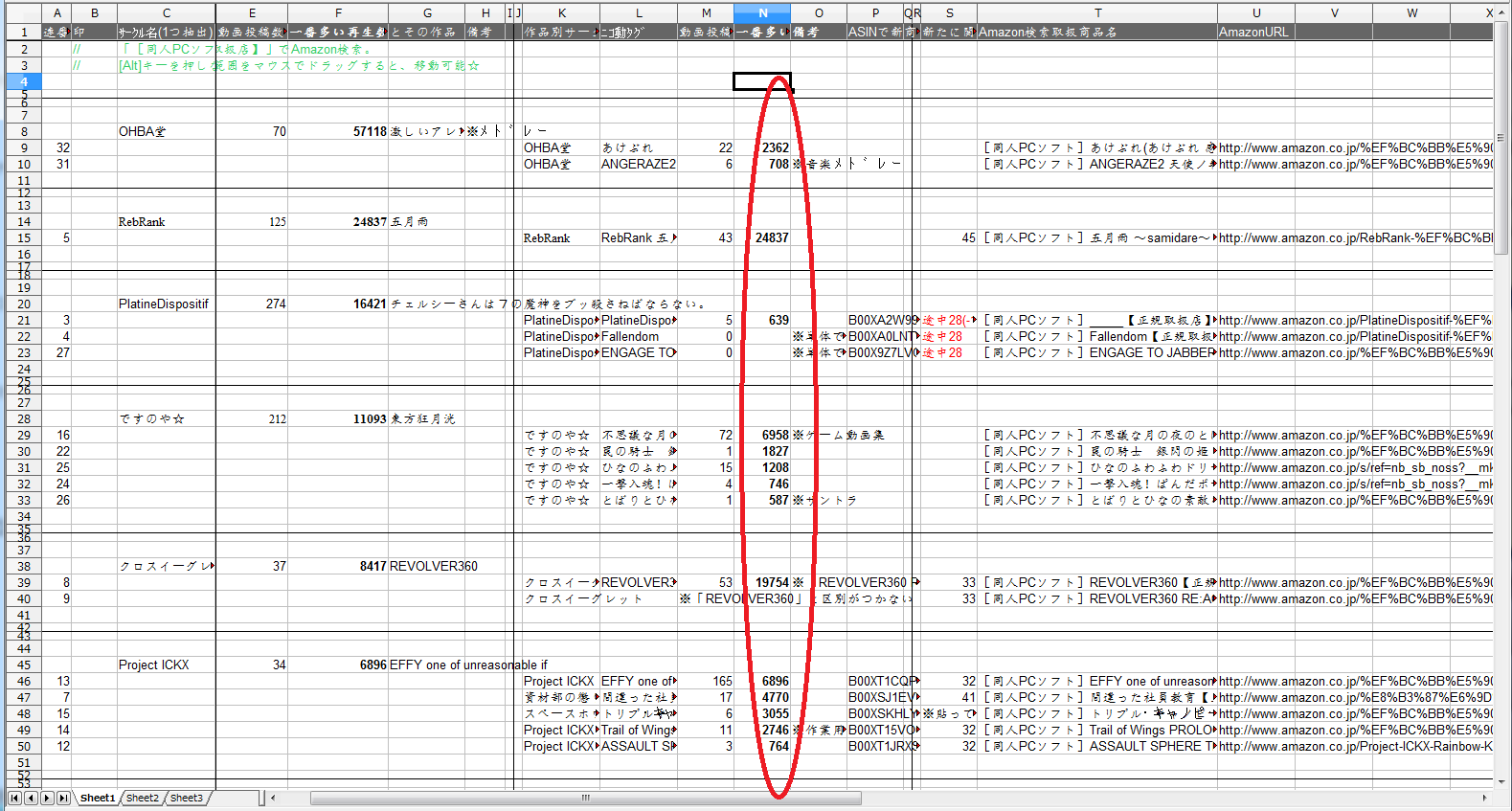Viewport: 1512px width, 811px height.
Task: Select the cell with value 11093
Action: click(x=338, y=418)
